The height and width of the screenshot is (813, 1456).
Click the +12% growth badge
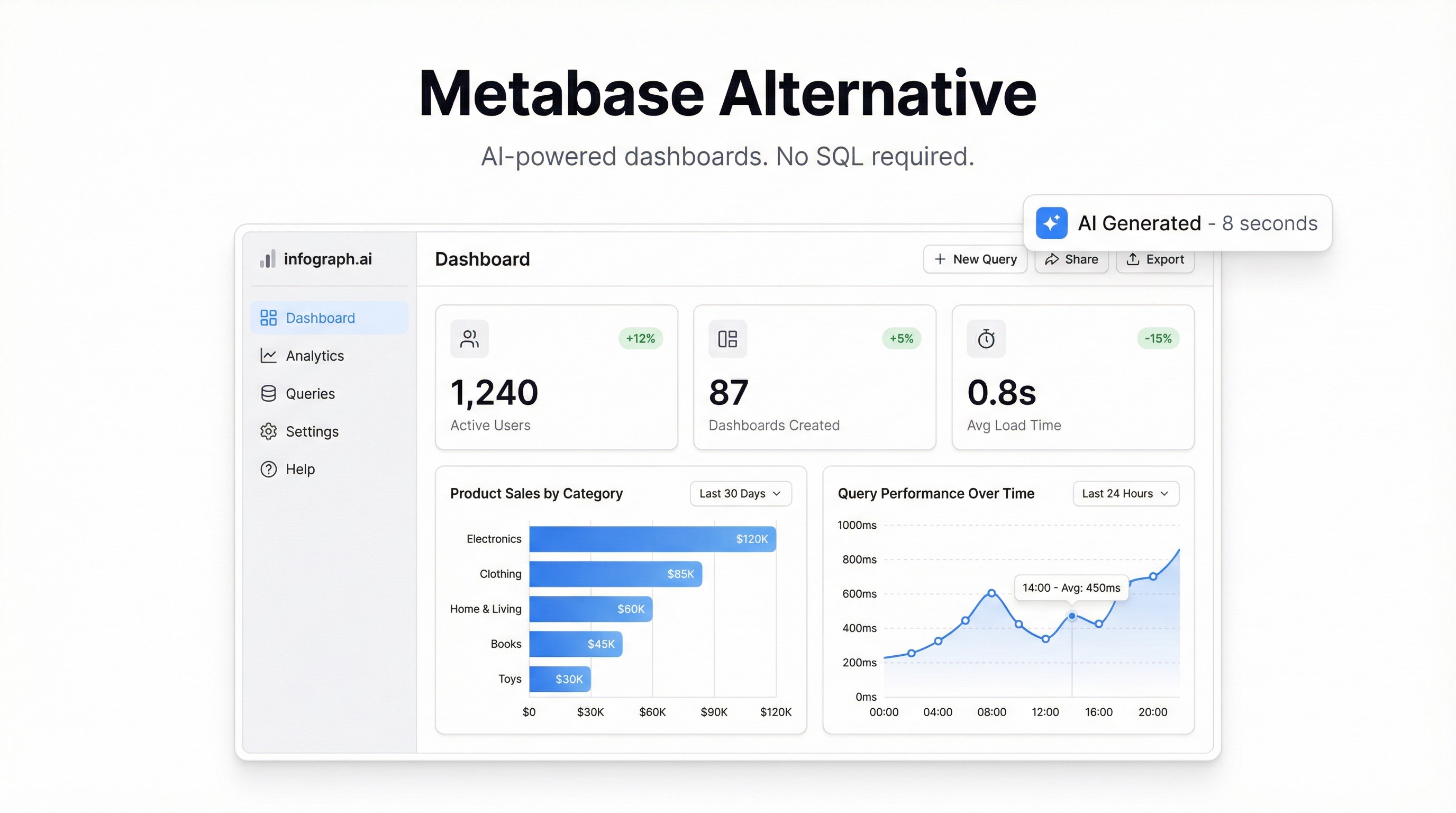click(640, 338)
